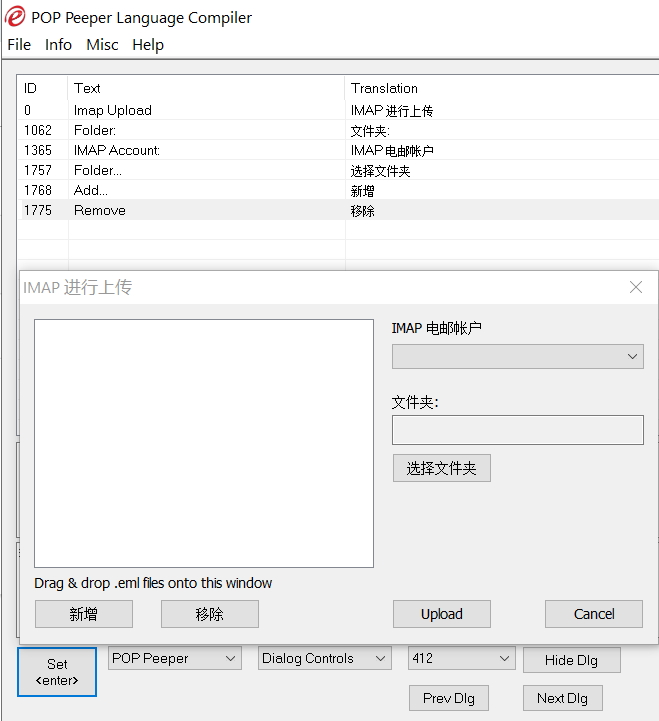
Task: Open the IMAP 电邮帐户 account dropdown
Action: (x=518, y=356)
